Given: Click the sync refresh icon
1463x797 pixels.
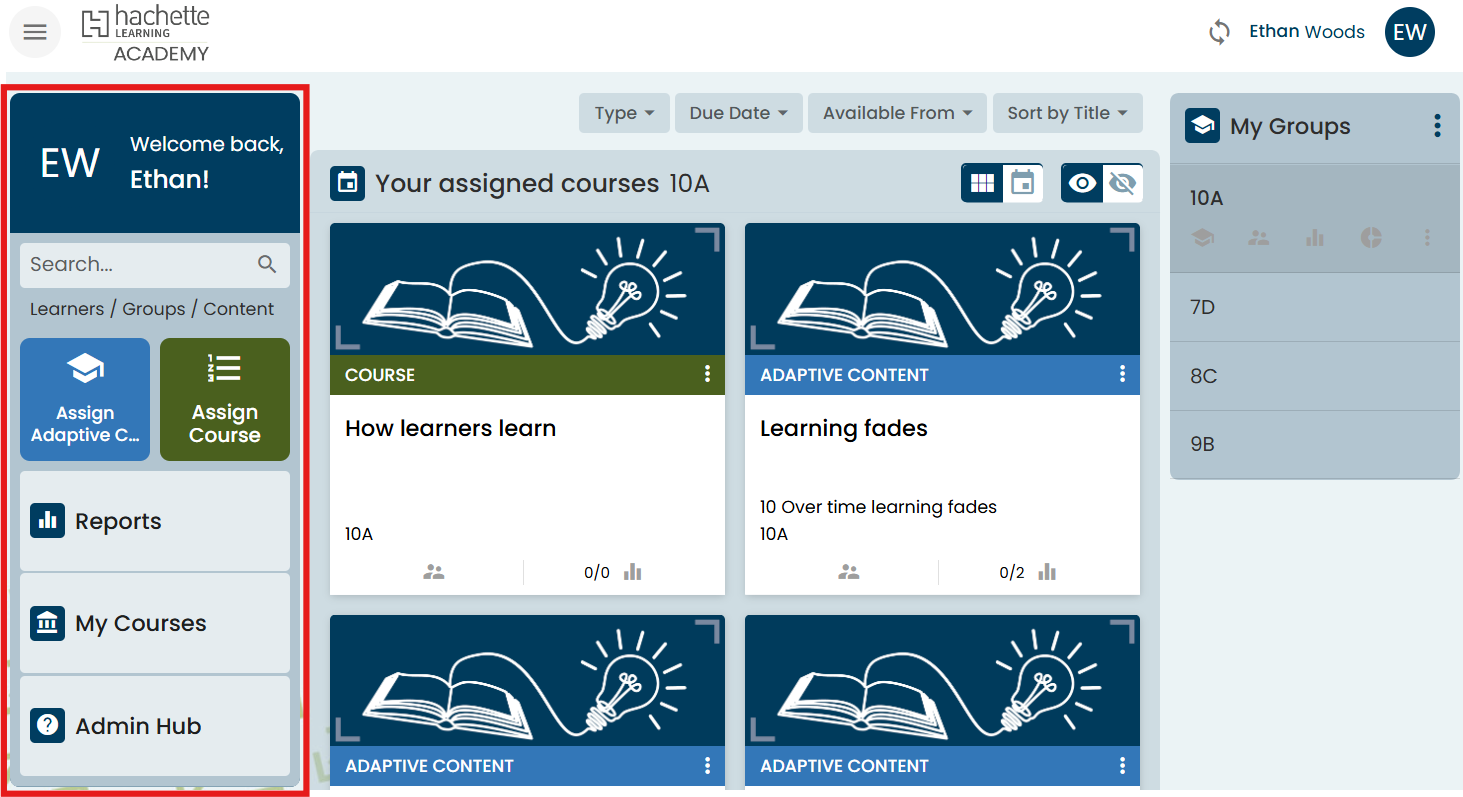Looking at the screenshot, I should [x=1219, y=32].
